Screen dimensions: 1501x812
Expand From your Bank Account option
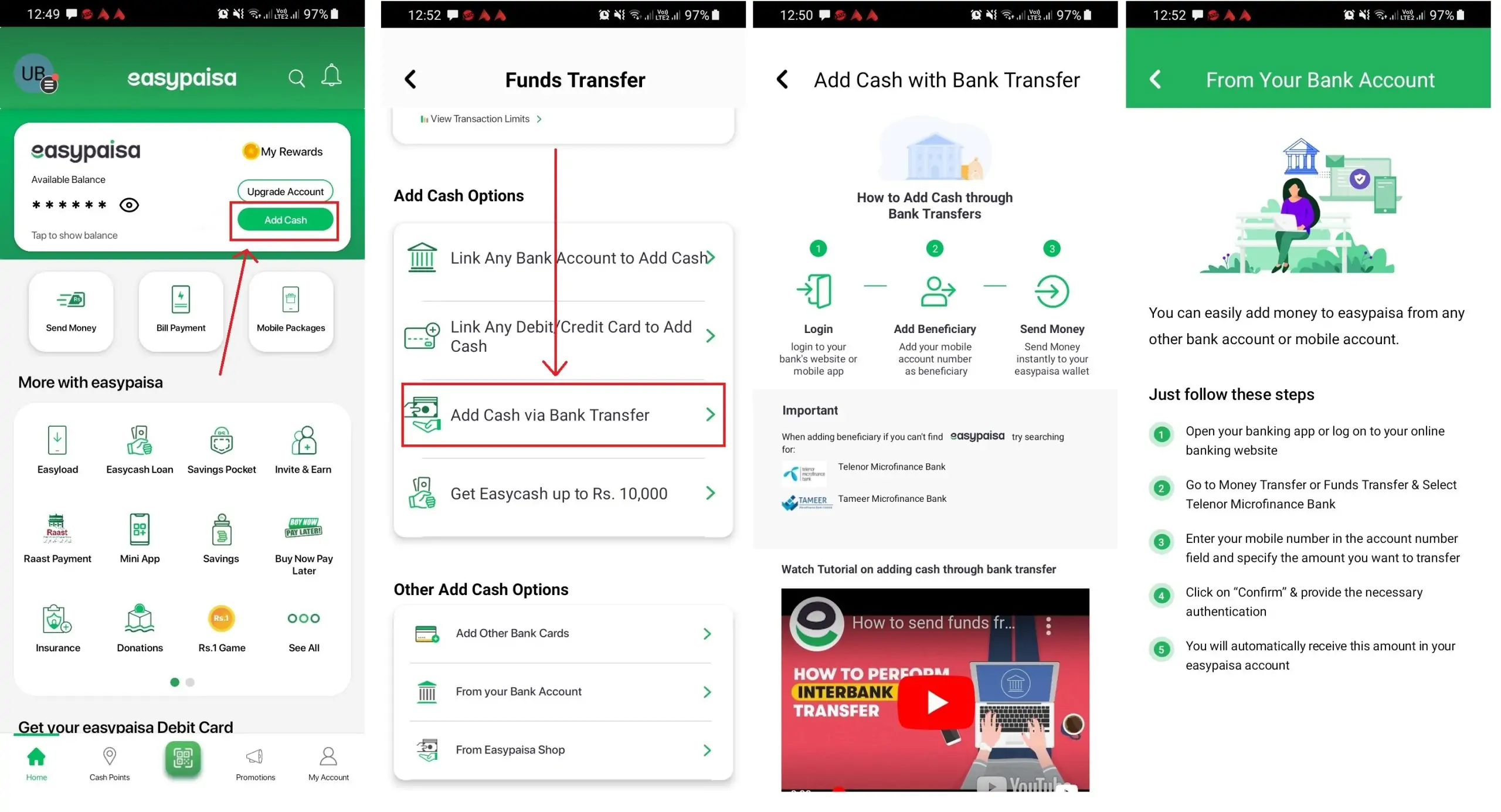click(x=563, y=691)
